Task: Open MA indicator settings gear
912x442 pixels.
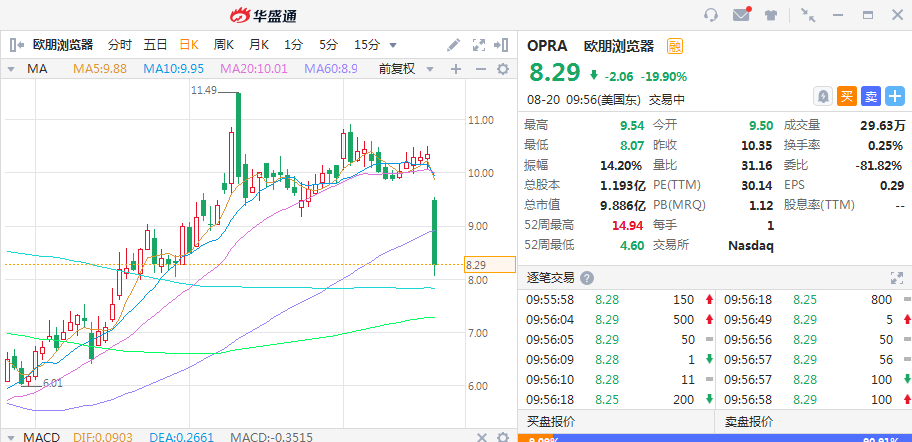Action: 503,69
